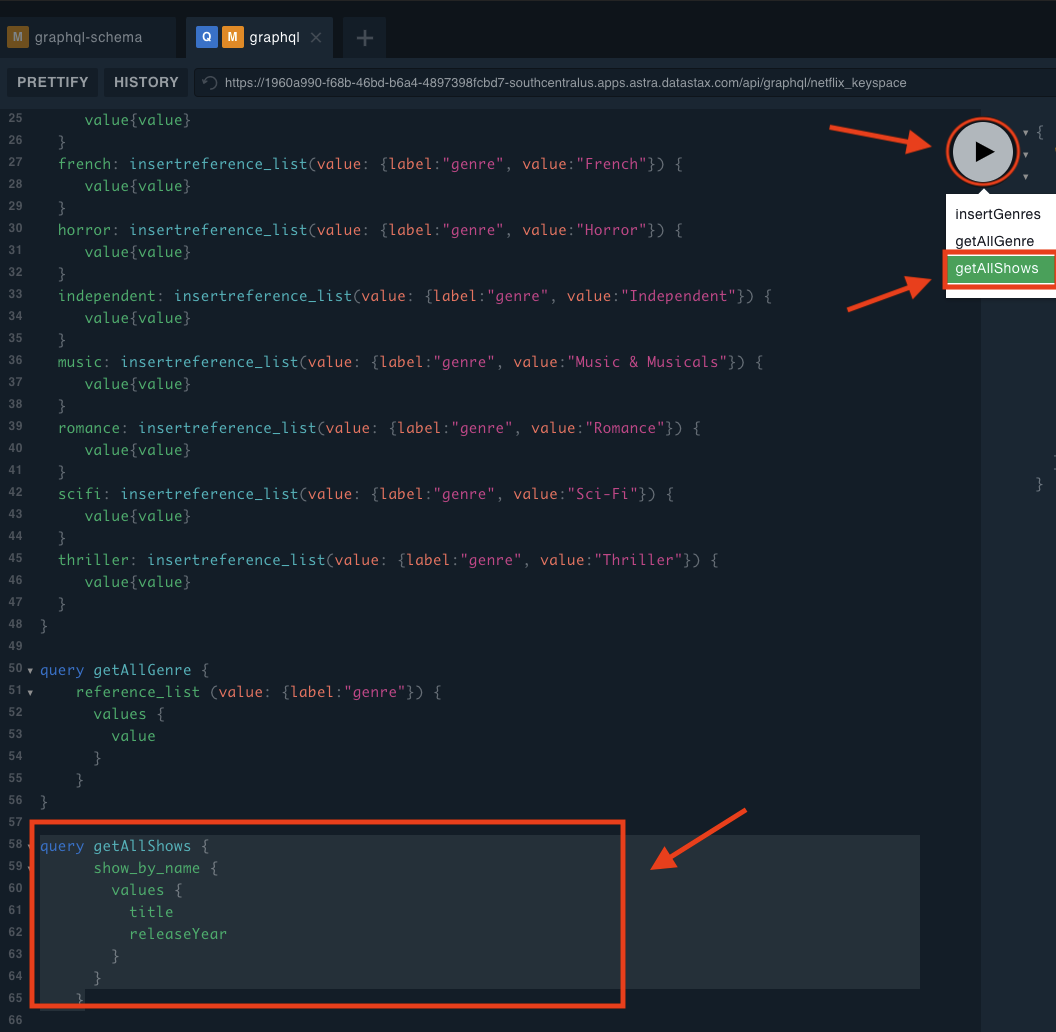Screen dimensions: 1056x1032
Task: Click 'query getAllGenre' on line 50
Action: click(115, 670)
